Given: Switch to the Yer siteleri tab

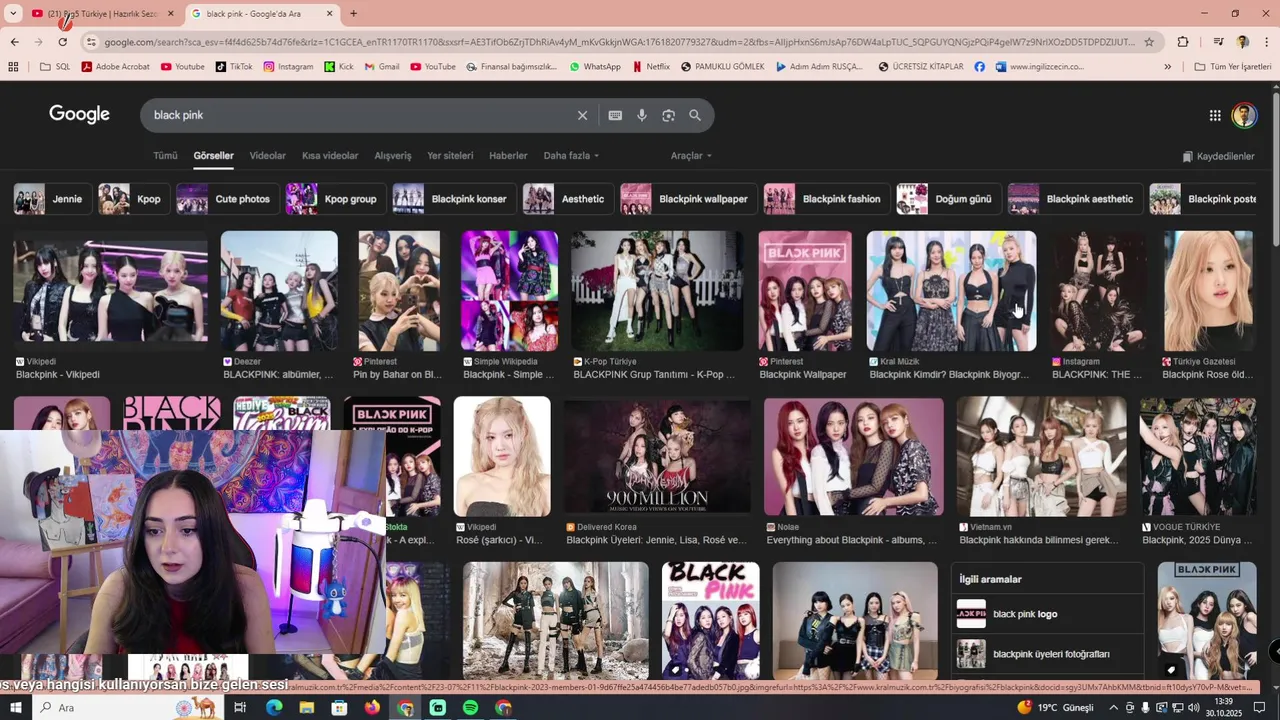Looking at the screenshot, I should click(x=450, y=156).
